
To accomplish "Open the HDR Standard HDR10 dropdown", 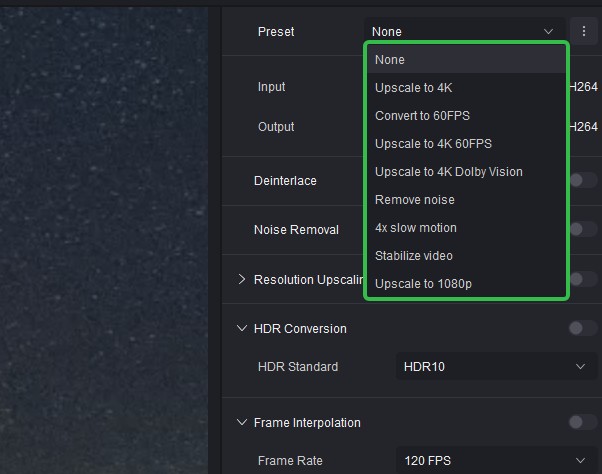I will point(494,367).
